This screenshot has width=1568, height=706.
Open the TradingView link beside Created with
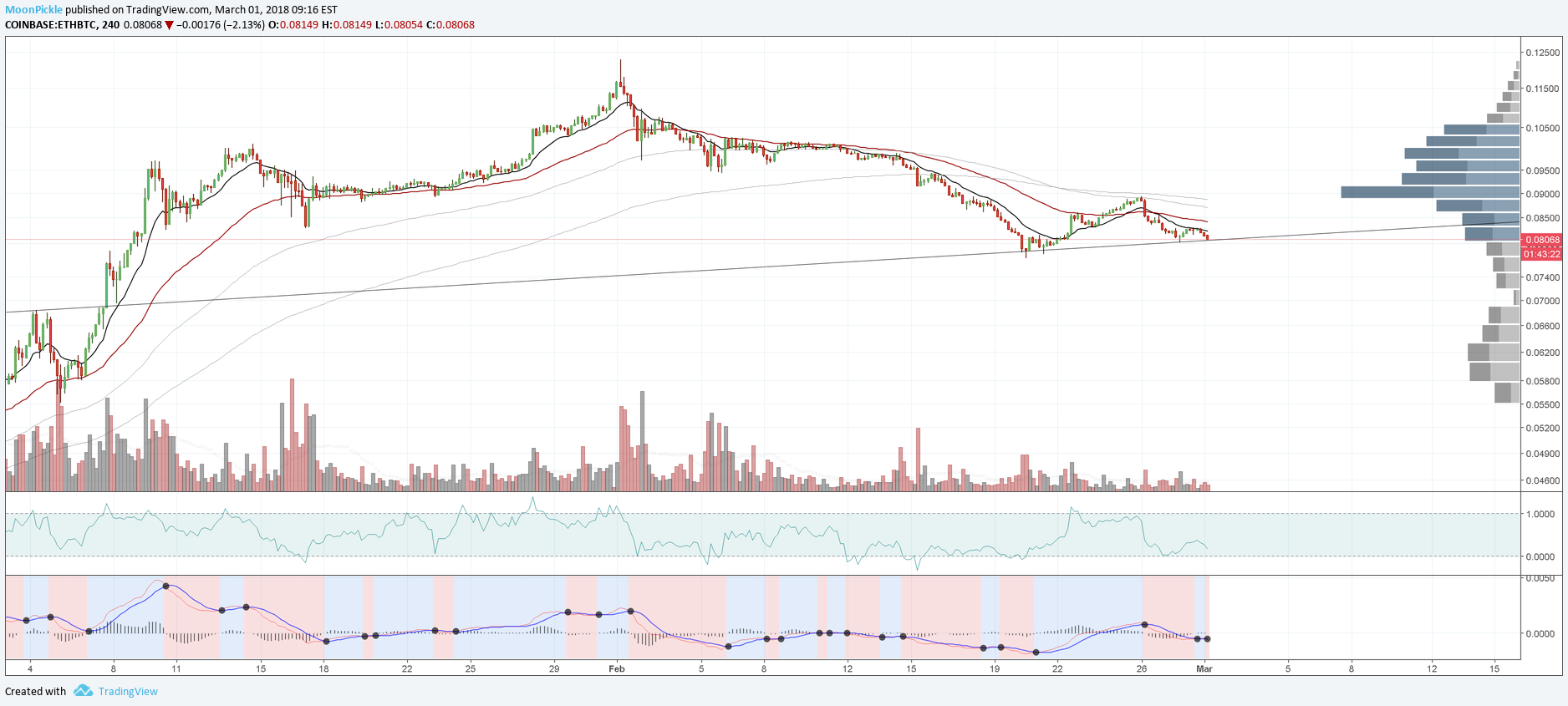(x=128, y=692)
